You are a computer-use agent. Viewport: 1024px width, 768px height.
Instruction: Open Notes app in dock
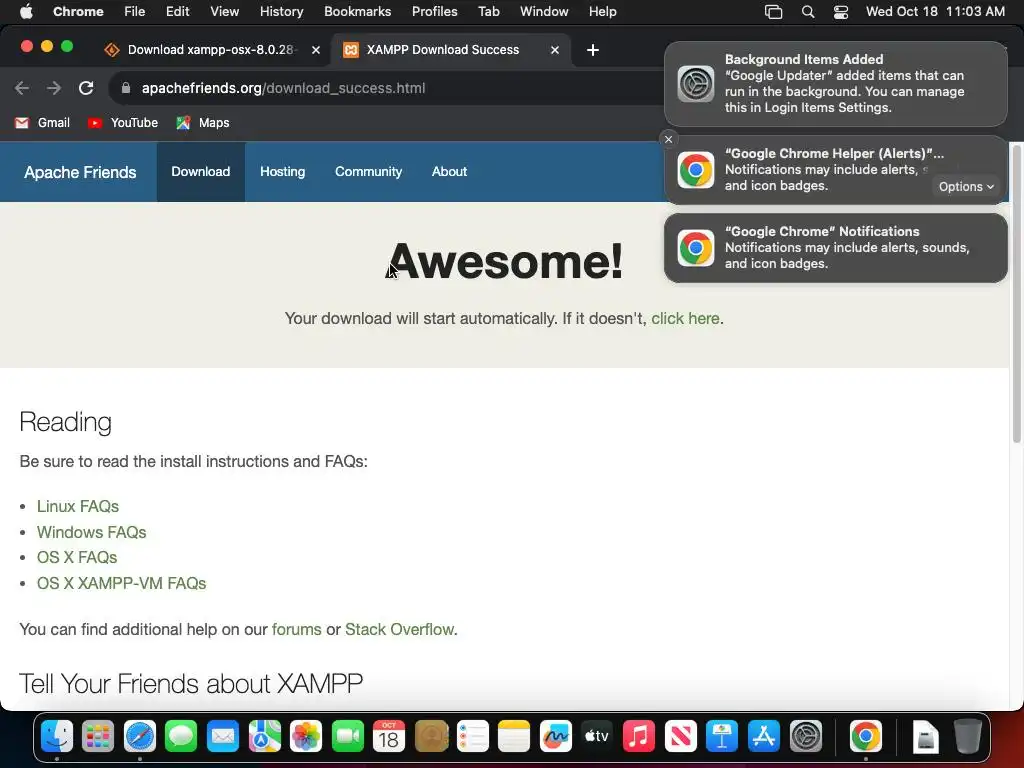514,737
